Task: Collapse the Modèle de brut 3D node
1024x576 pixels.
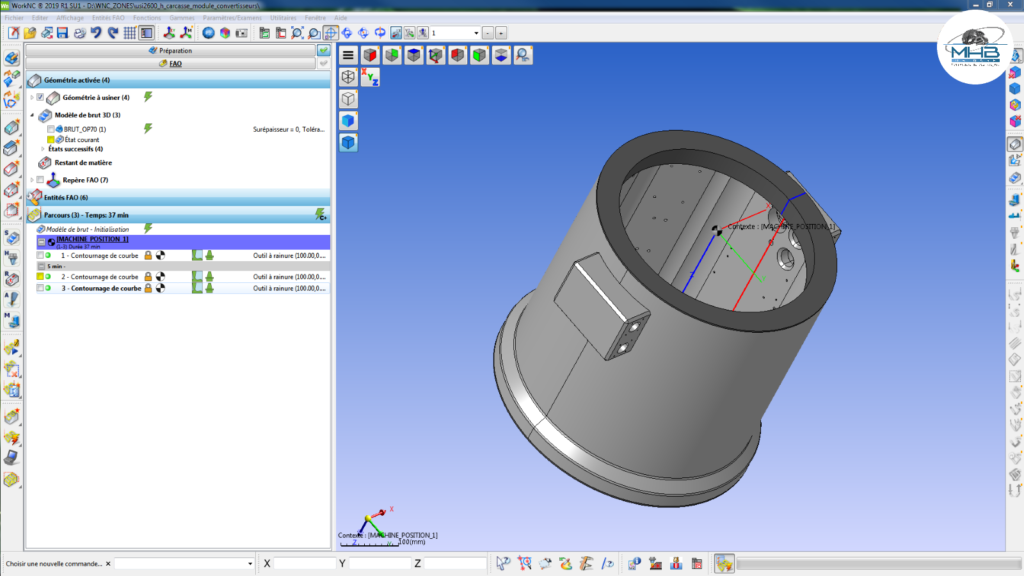Action: [31, 116]
